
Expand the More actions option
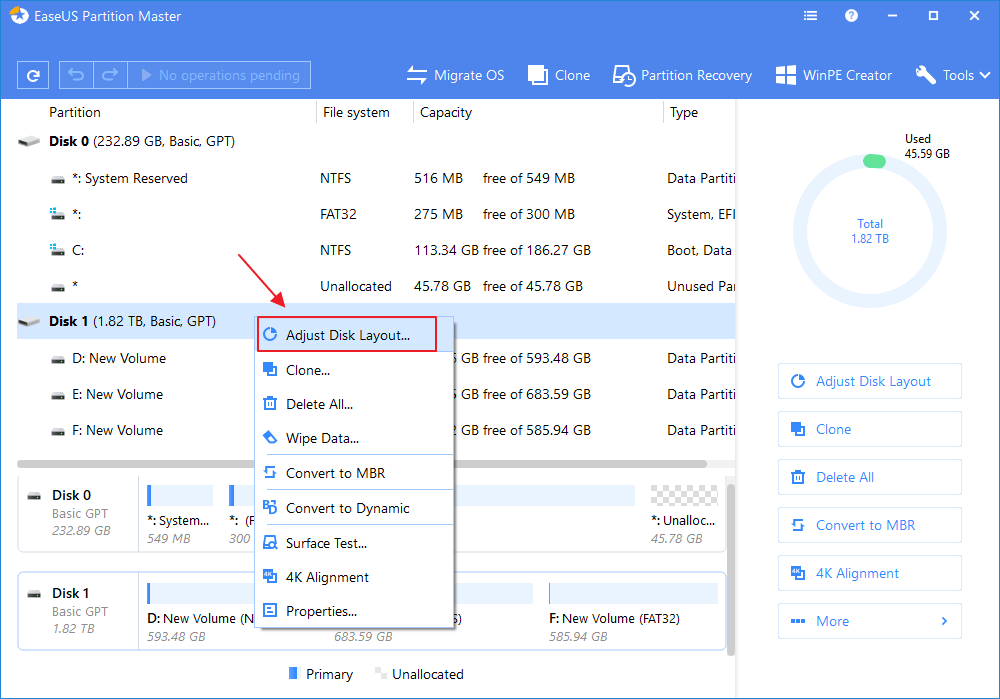click(x=869, y=621)
